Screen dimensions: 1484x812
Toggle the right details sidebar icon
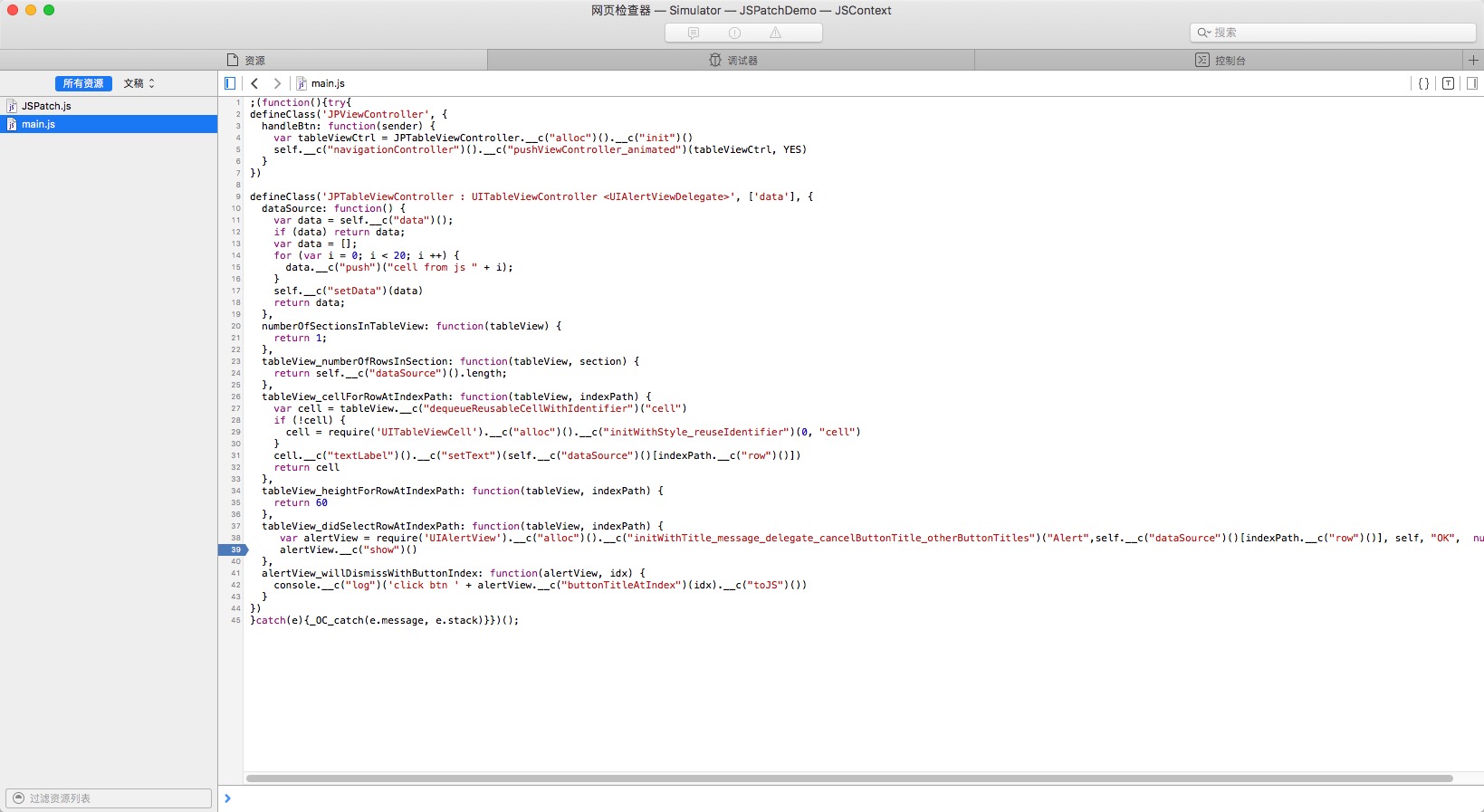click(1472, 83)
